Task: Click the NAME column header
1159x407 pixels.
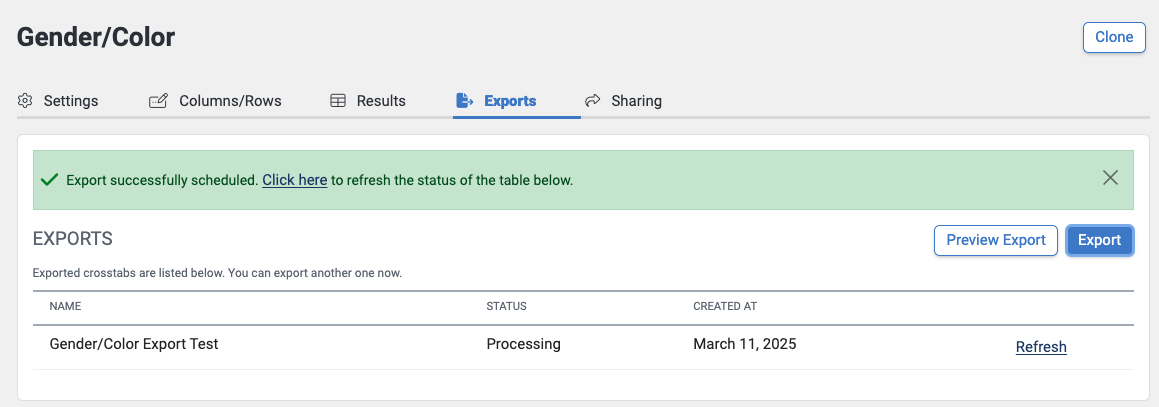Action: tap(65, 306)
